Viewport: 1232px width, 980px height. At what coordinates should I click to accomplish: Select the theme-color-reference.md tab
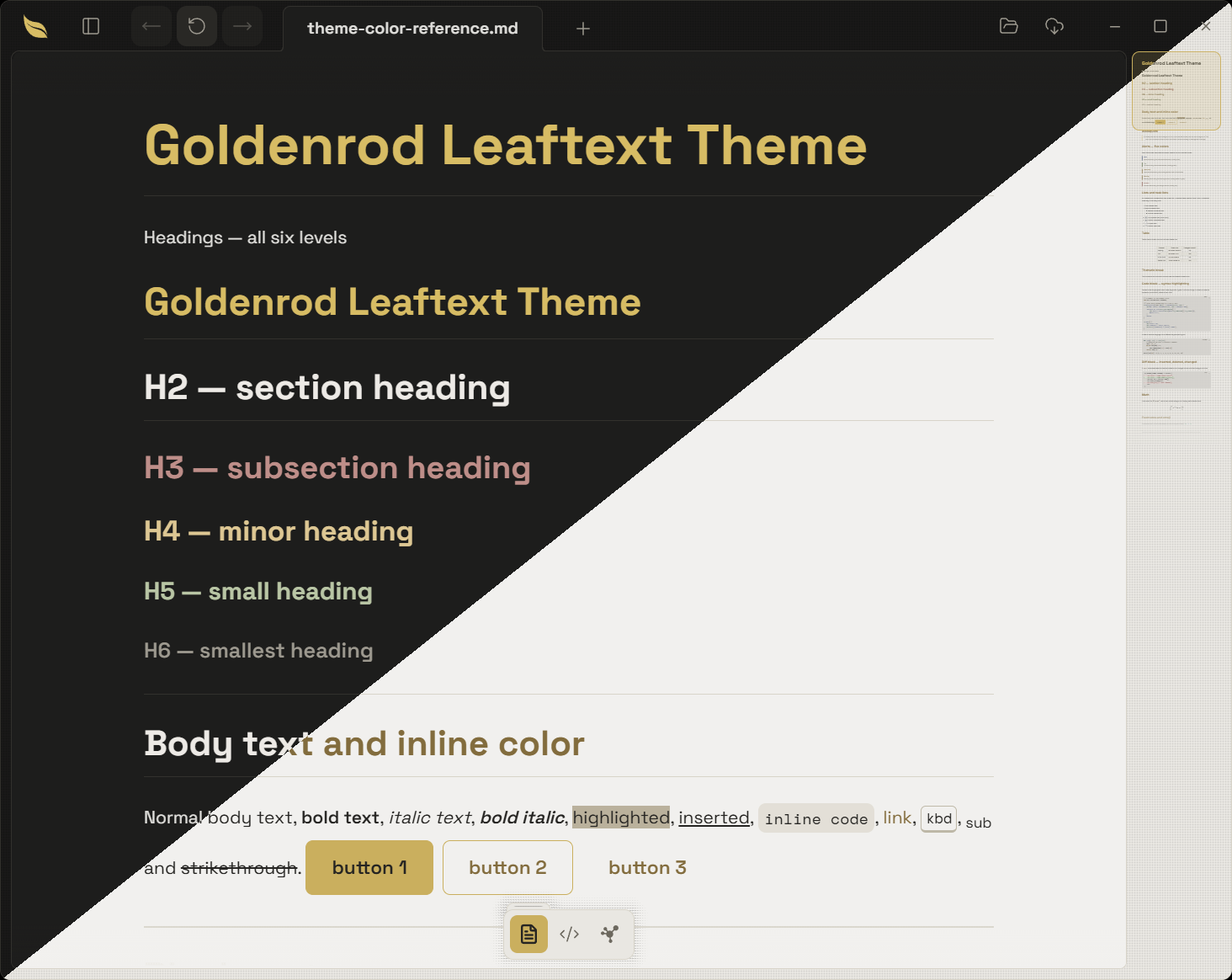click(x=412, y=29)
